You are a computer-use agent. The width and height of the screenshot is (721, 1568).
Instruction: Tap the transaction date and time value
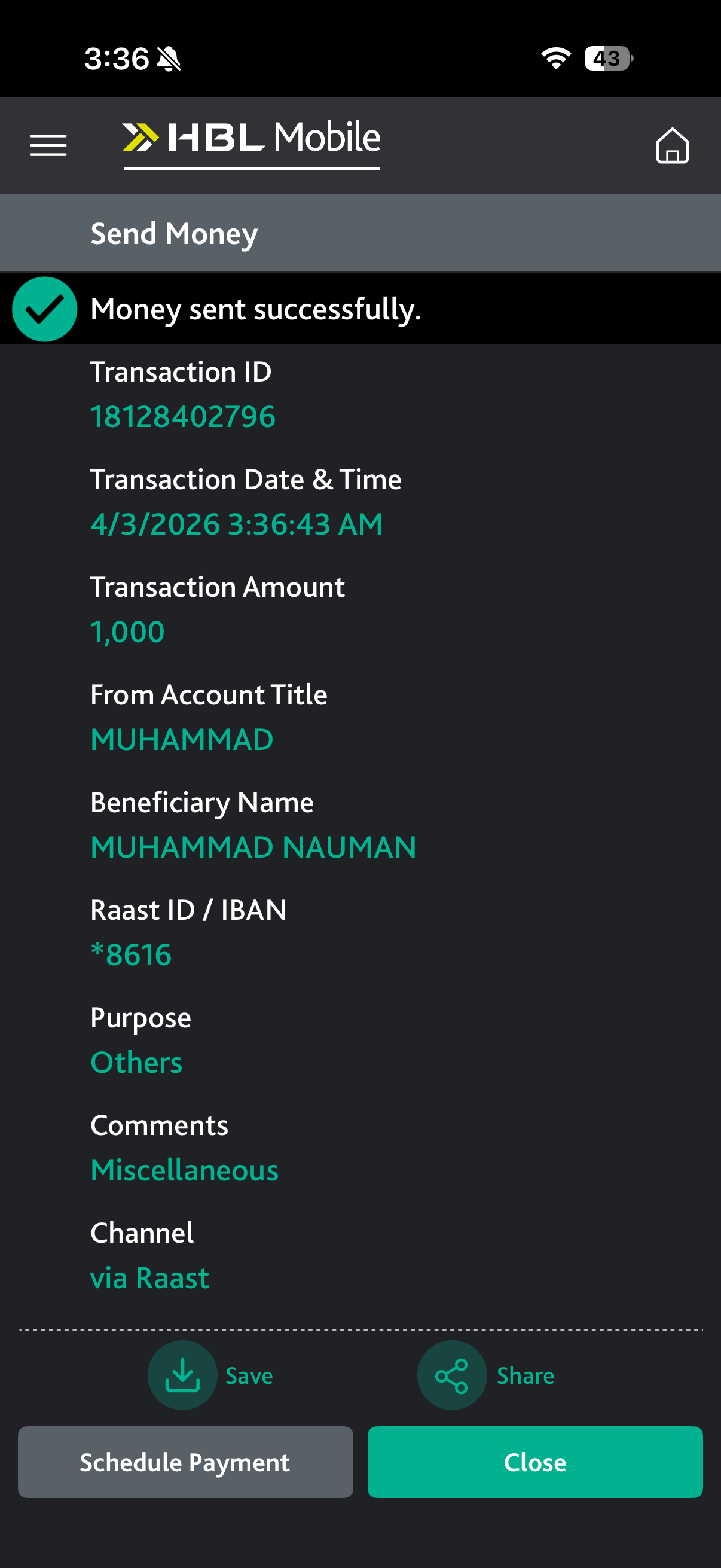point(236,524)
